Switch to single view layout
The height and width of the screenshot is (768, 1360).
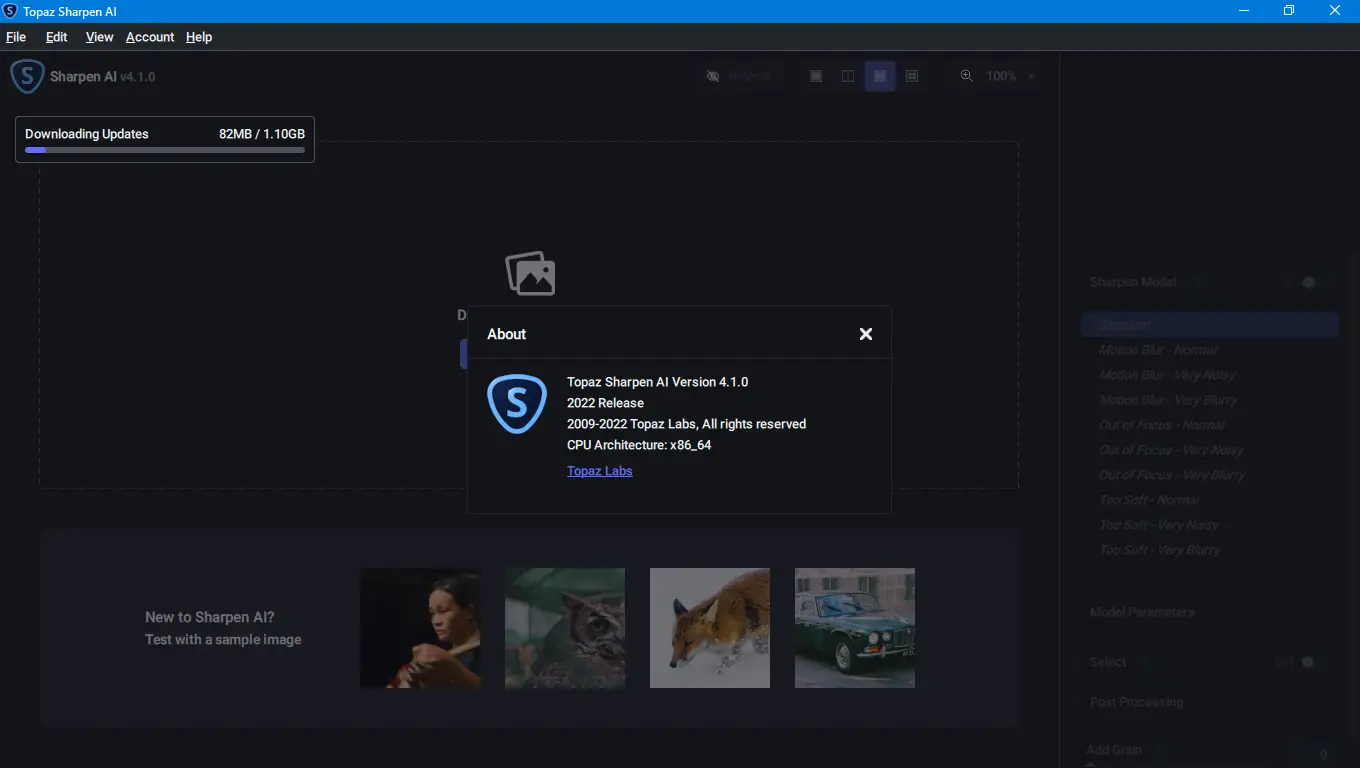(816, 76)
